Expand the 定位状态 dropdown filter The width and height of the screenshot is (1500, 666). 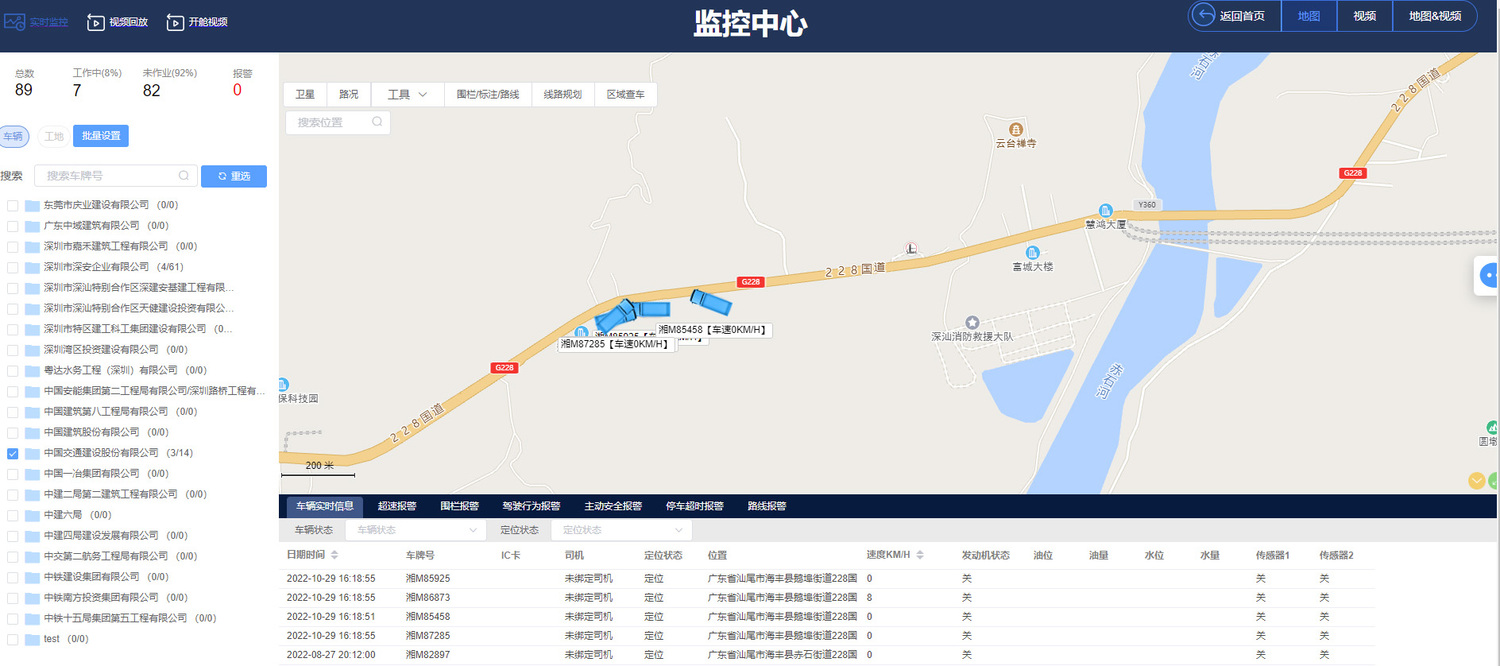click(x=622, y=530)
